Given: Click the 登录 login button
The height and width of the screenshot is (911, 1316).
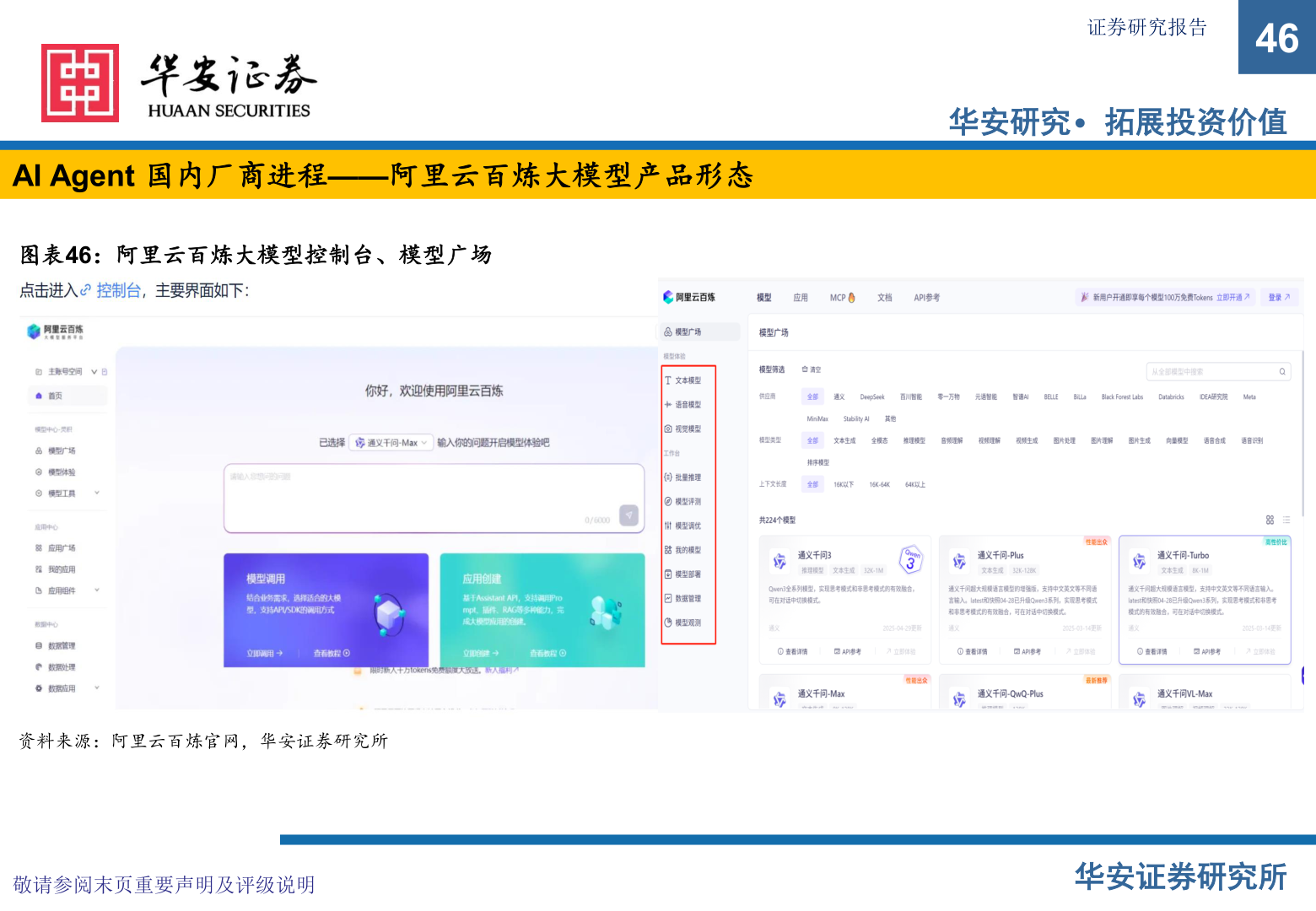Looking at the screenshot, I should coord(1279,297).
